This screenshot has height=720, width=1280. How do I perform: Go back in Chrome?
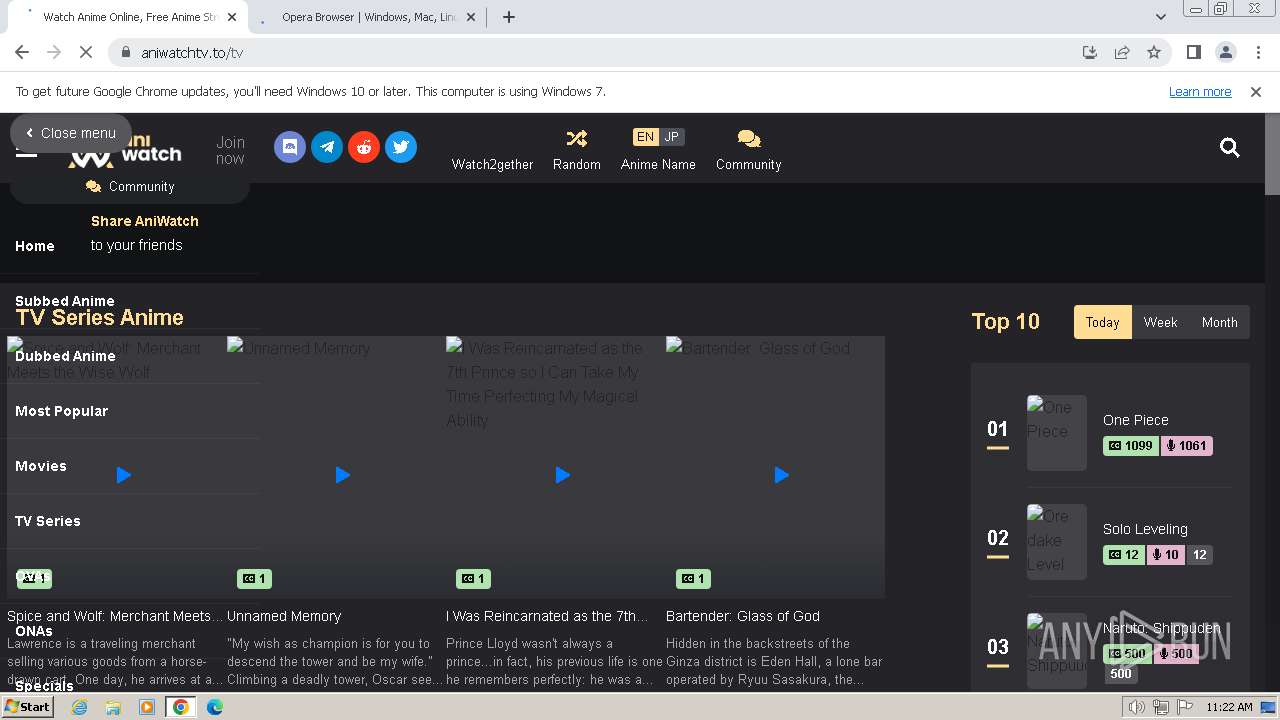(22, 52)
